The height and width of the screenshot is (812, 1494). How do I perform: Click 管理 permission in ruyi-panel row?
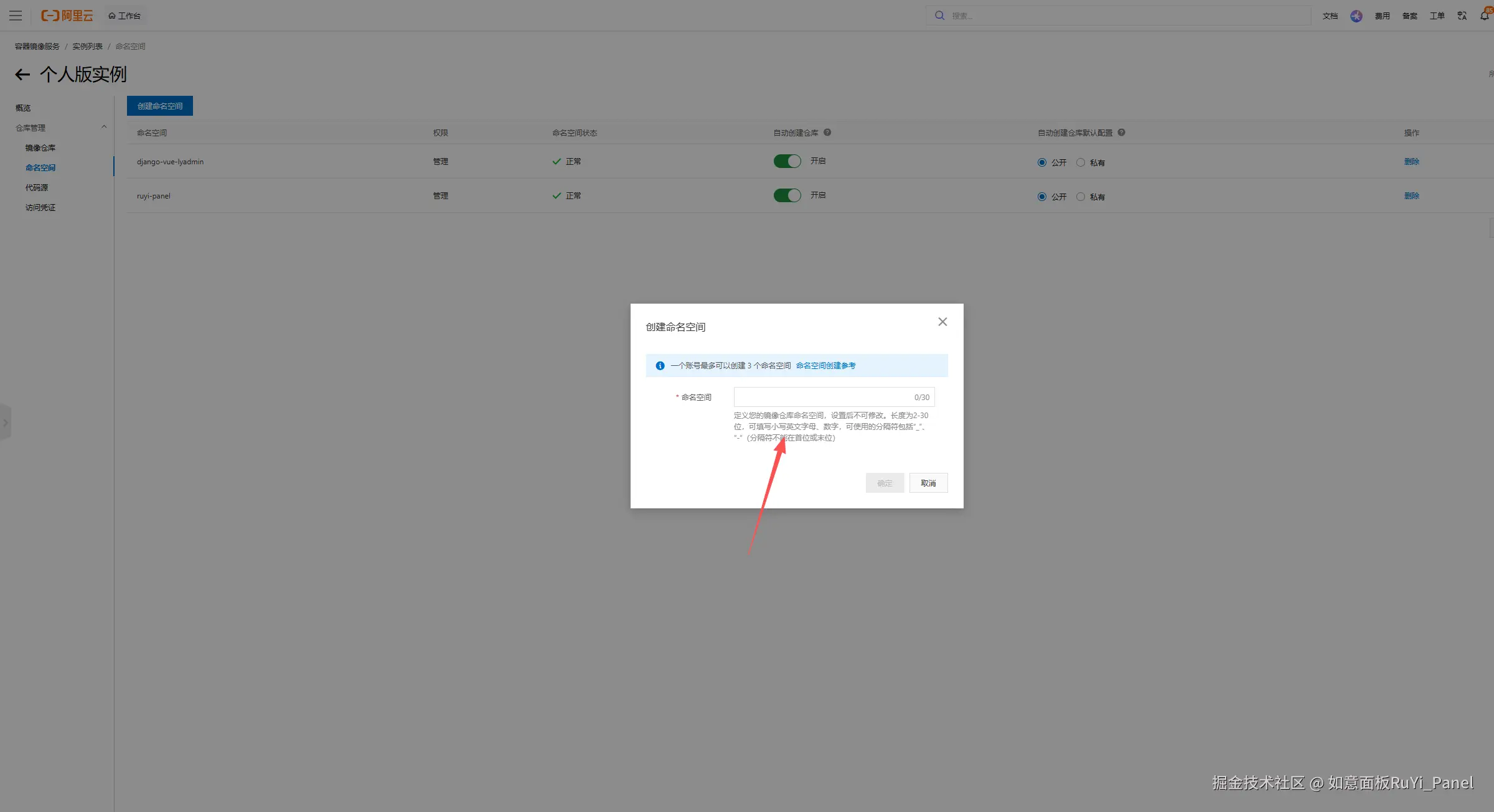(441, 196)
